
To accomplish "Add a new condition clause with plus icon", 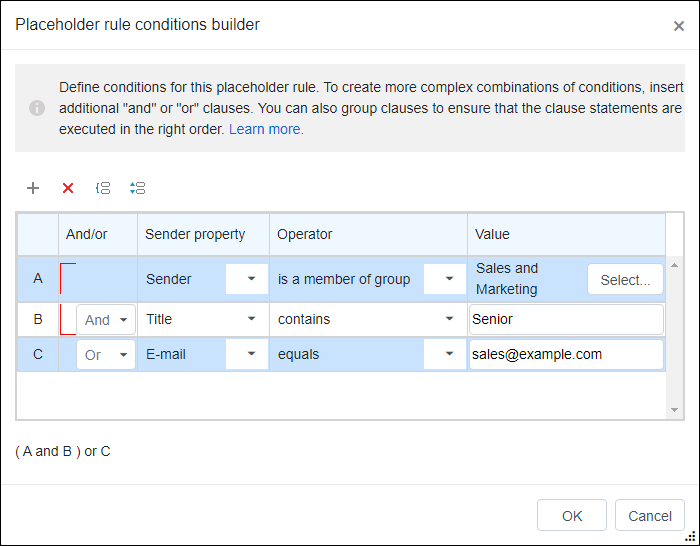I will pos(33,188).
